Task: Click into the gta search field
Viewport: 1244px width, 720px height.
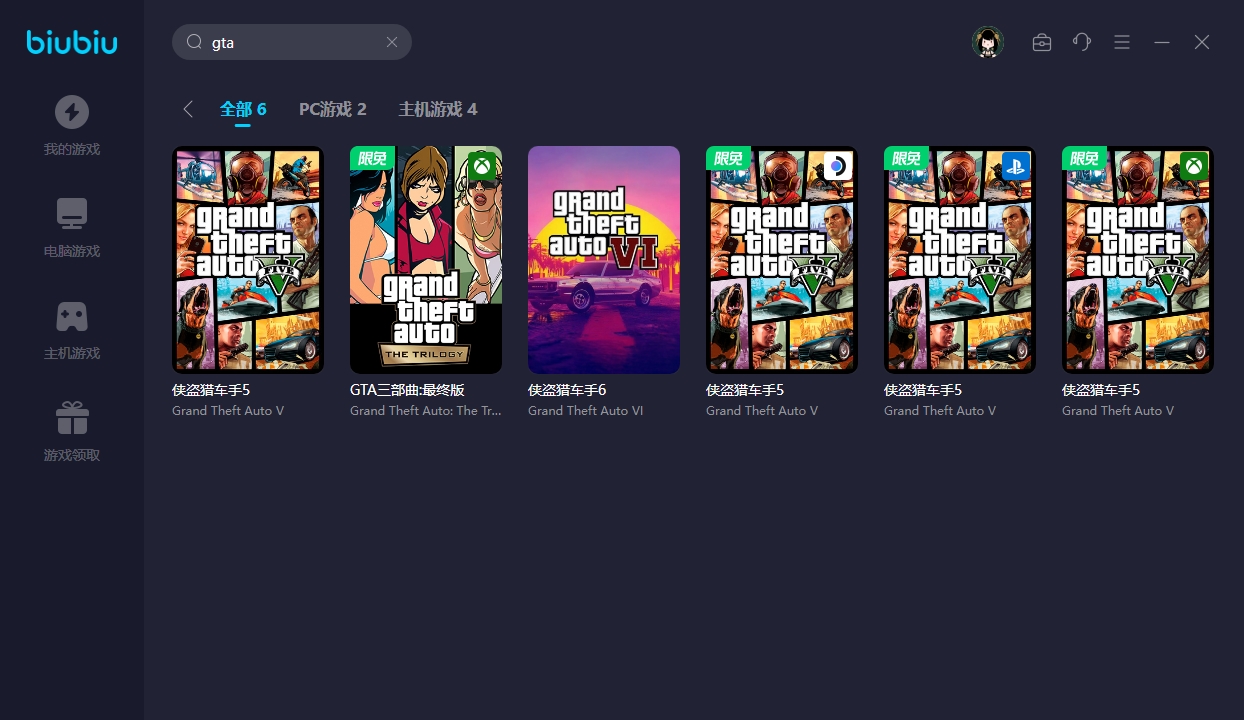Action: (290, 43)
